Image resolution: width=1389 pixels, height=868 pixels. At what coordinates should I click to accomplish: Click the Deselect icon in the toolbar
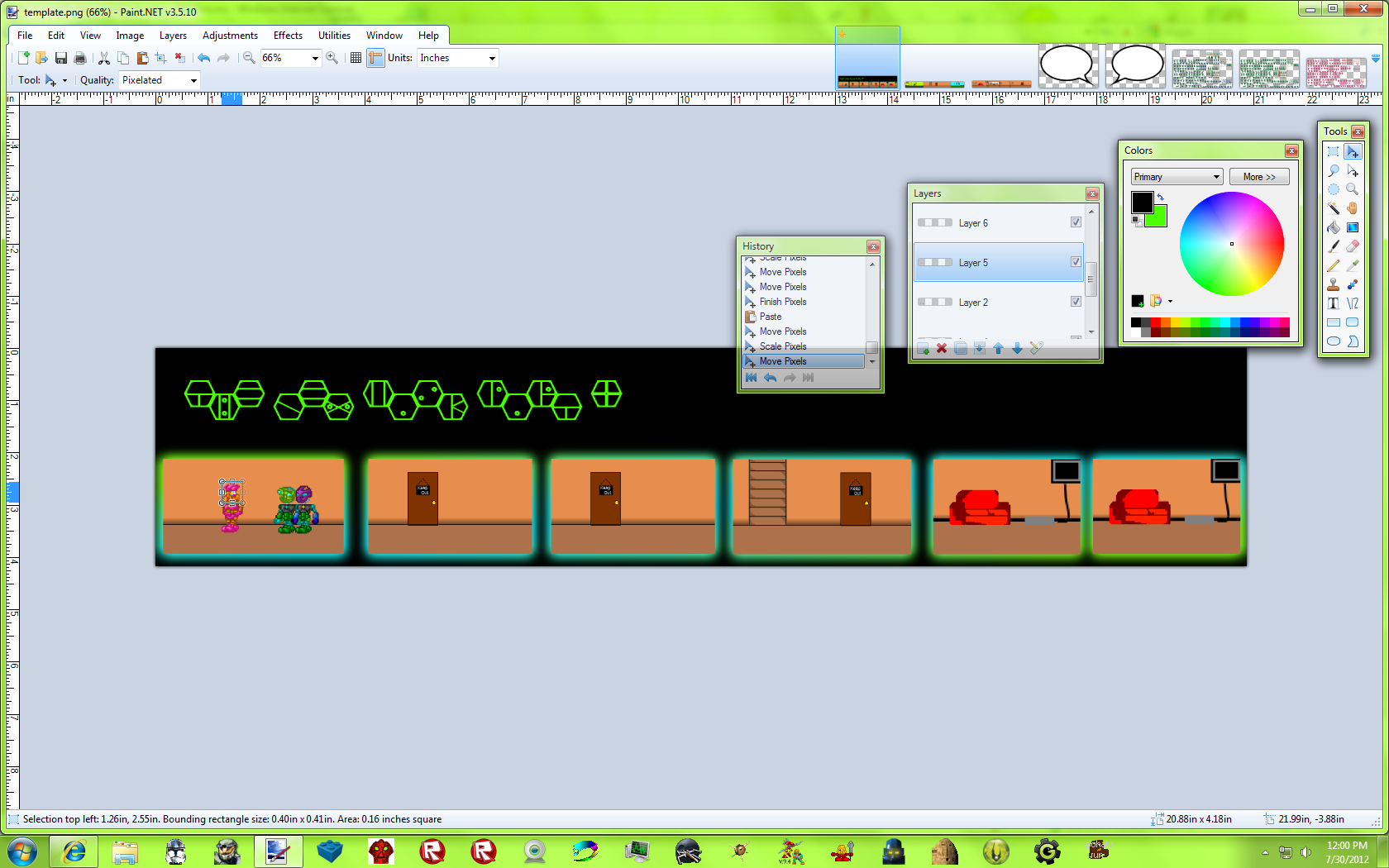(180, 58)
